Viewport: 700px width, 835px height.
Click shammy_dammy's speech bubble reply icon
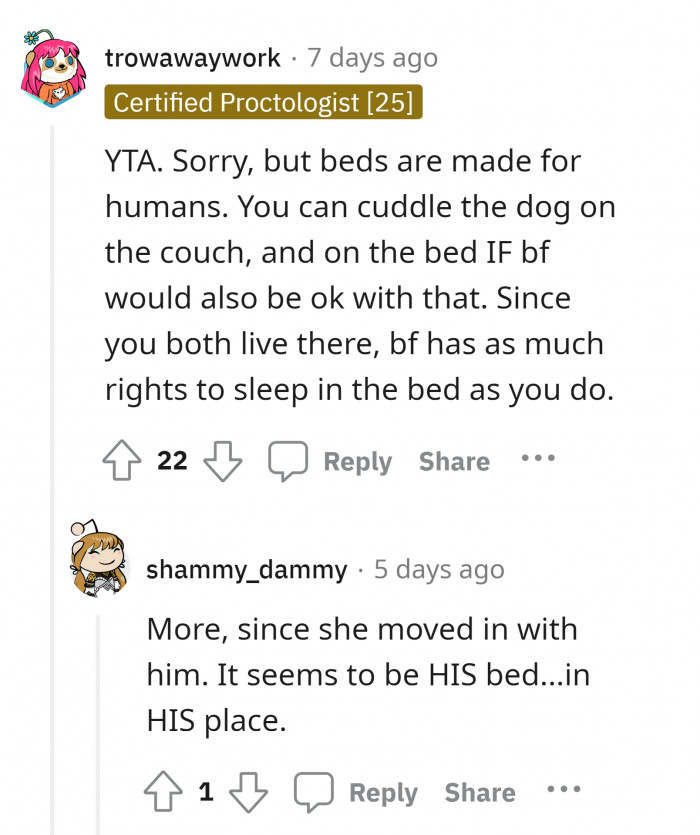314,791
